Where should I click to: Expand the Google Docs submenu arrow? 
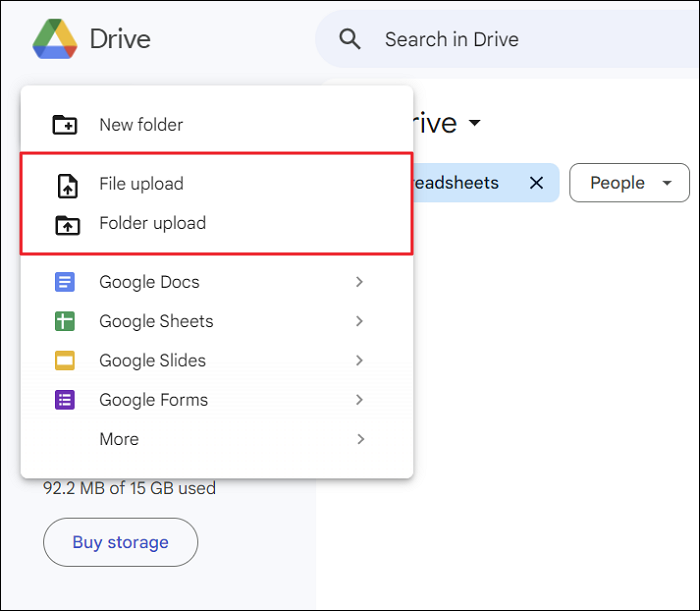(360, 282)
